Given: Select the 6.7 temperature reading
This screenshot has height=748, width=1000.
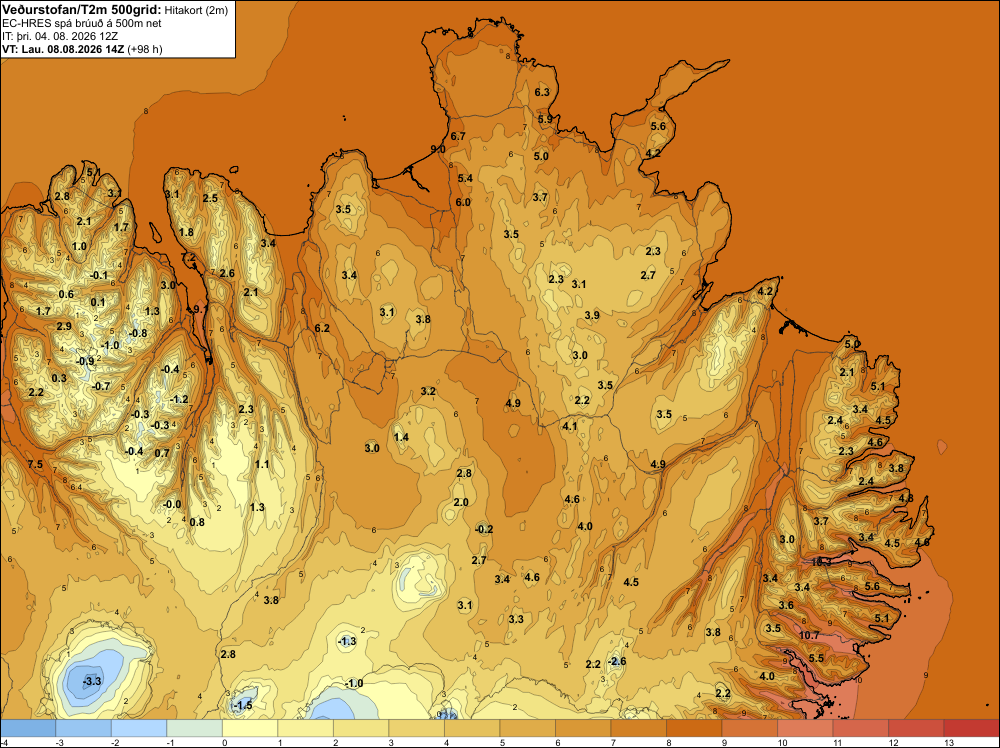Looking at the screenshot, I should click(458, 136).
